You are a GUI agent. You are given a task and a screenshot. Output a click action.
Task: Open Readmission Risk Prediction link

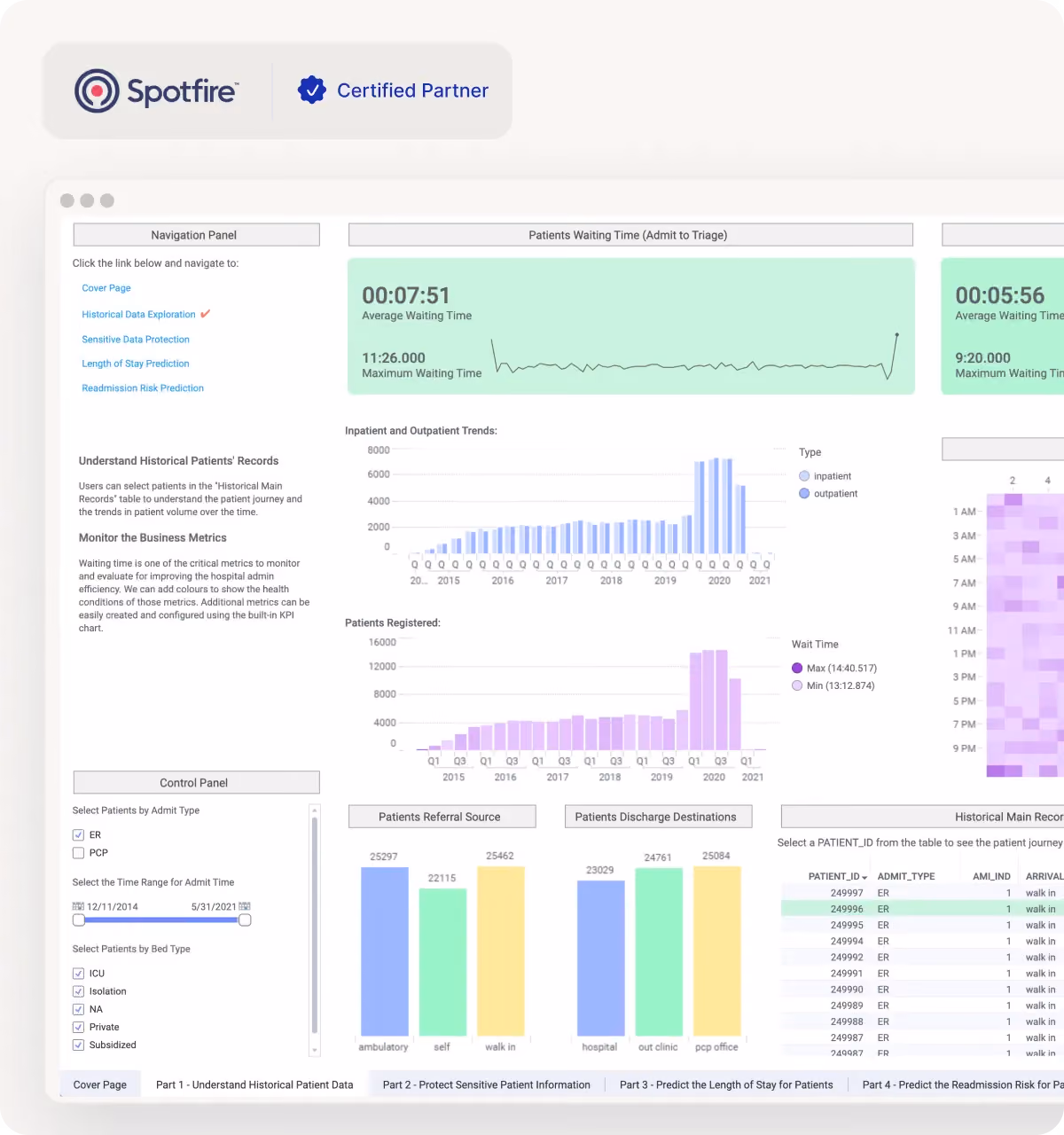click(x=143, y=388)
